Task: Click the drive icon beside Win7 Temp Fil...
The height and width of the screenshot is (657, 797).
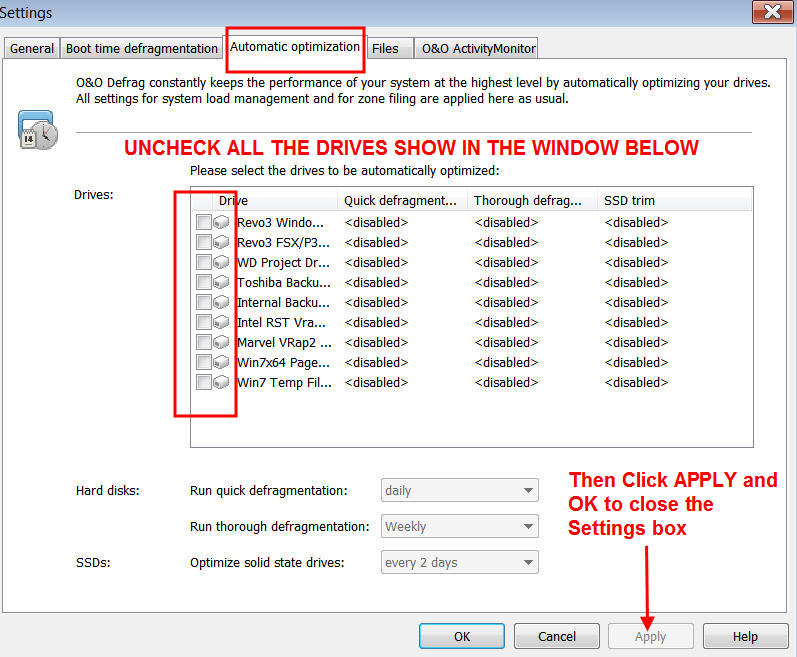Action: click(221, 382)
